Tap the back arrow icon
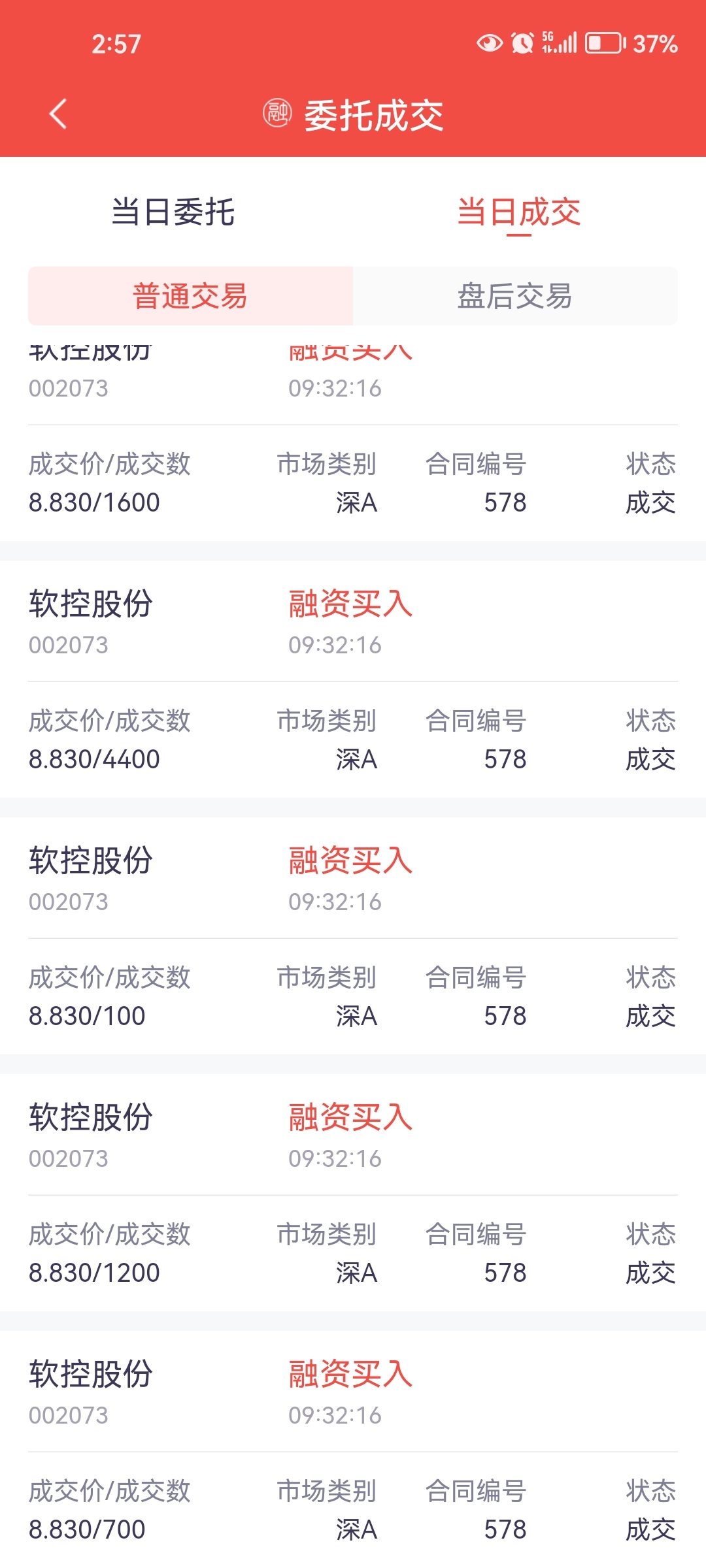Screen dimensions: 706x1568 coord(58,114)
